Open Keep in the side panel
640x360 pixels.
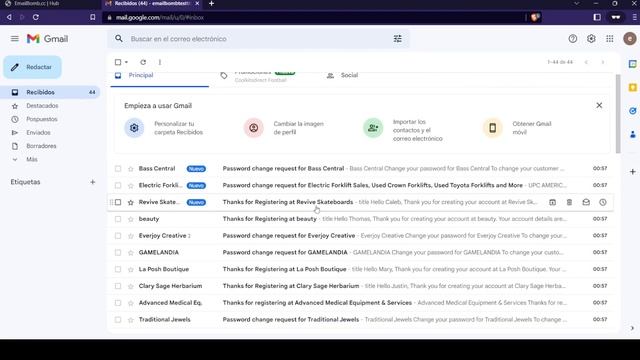coord(633,87)
